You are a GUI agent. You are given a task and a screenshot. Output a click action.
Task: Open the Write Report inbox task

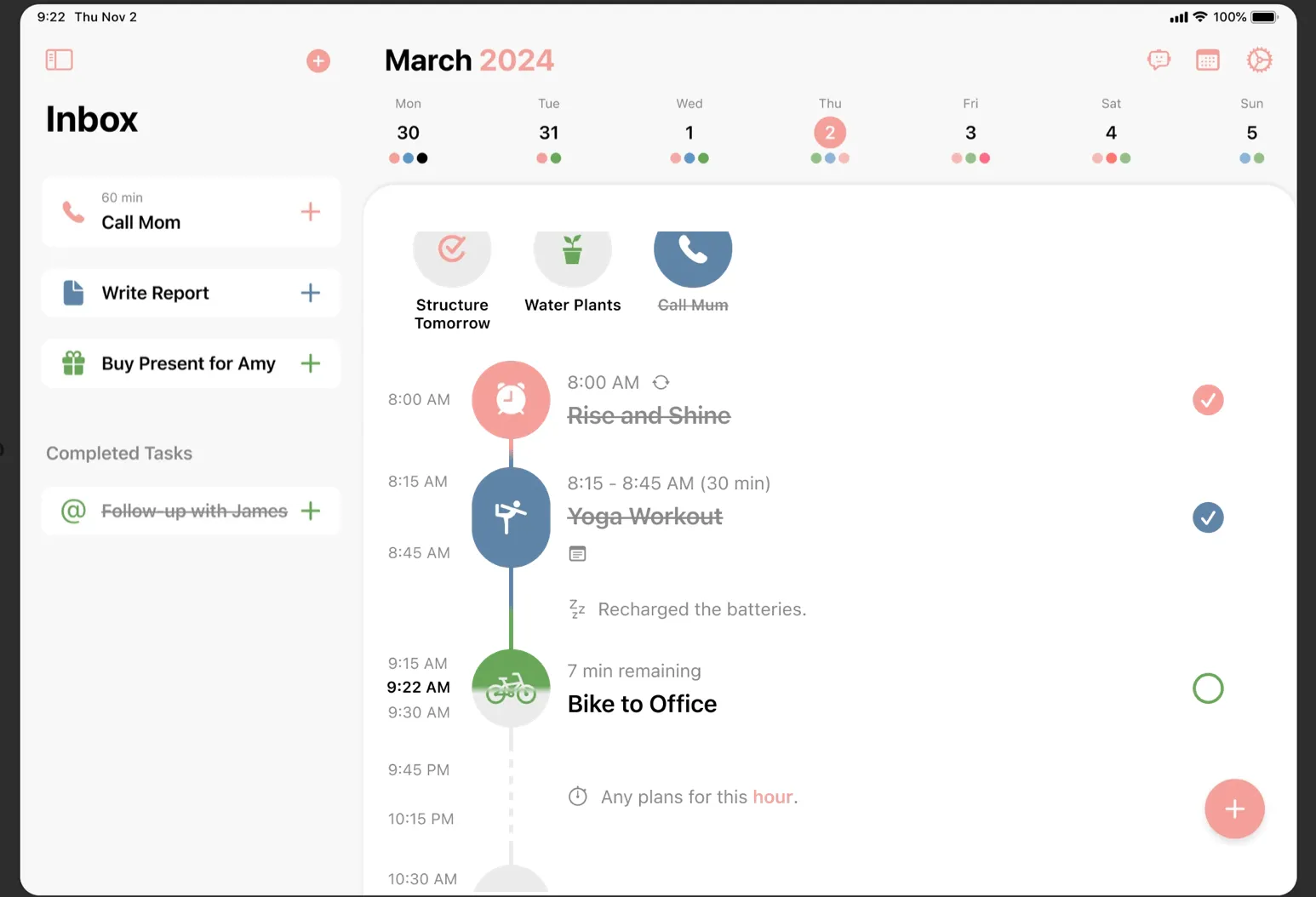click(191, 293)
